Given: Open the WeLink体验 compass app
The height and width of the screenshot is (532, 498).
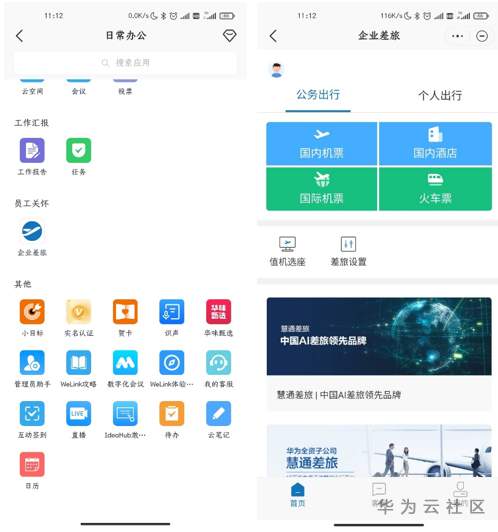Looking at the screenshot, I should (x=172, y=363).
